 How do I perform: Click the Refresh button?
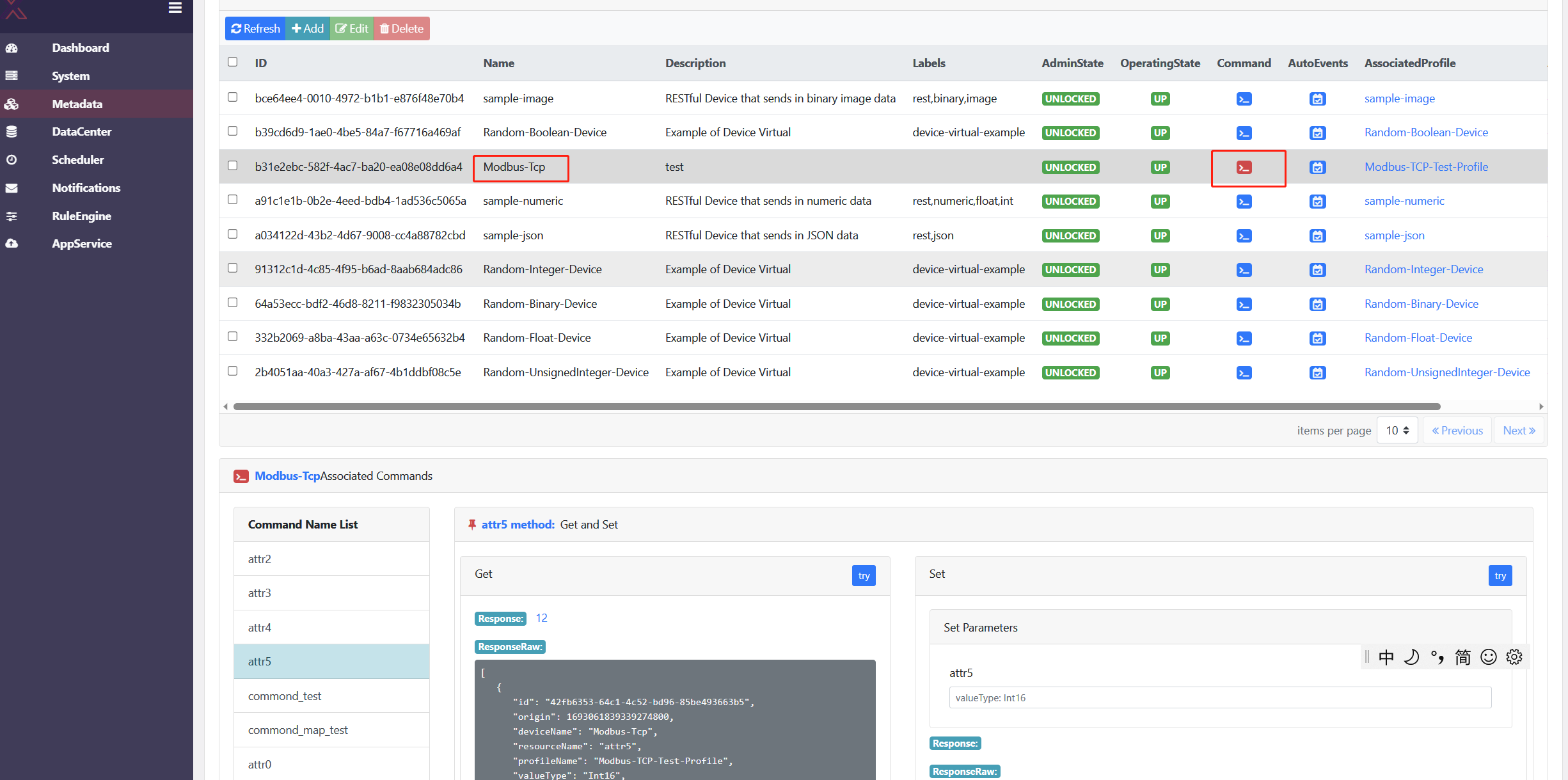point(255,28)
